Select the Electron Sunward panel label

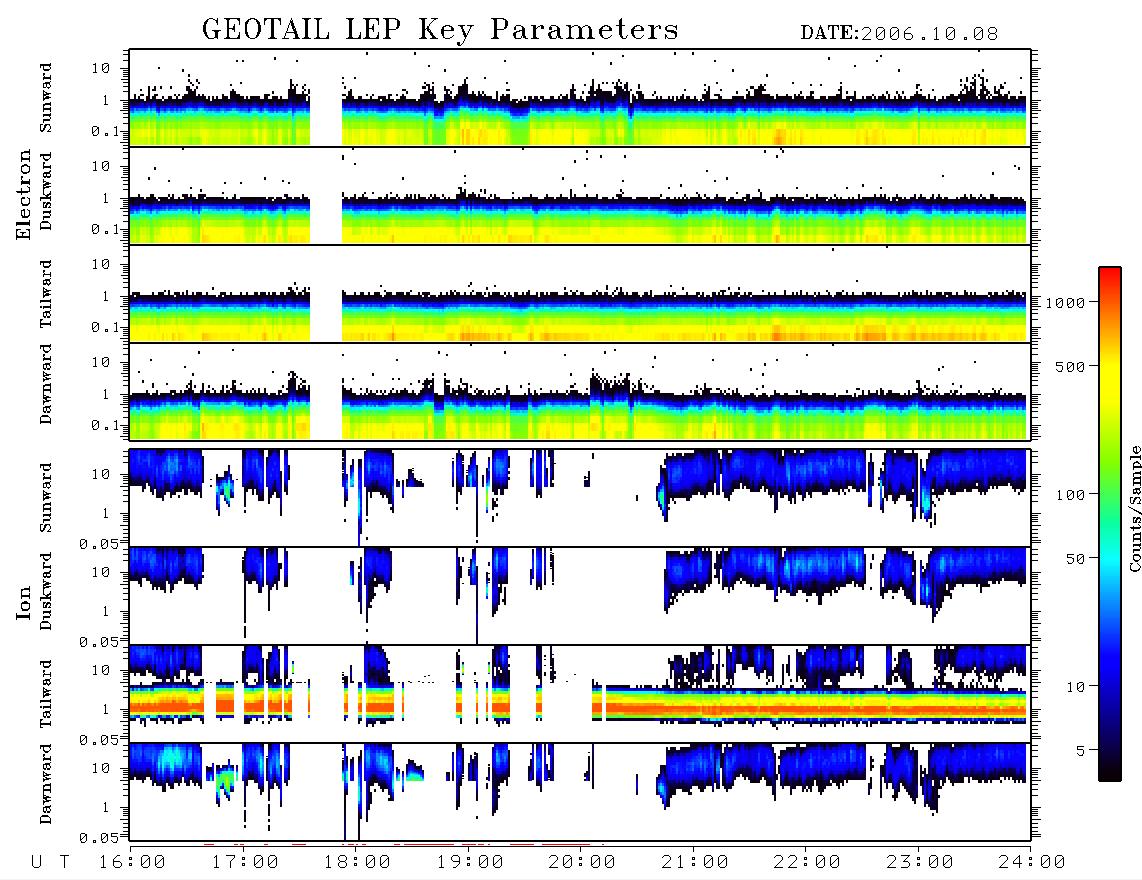46,98
